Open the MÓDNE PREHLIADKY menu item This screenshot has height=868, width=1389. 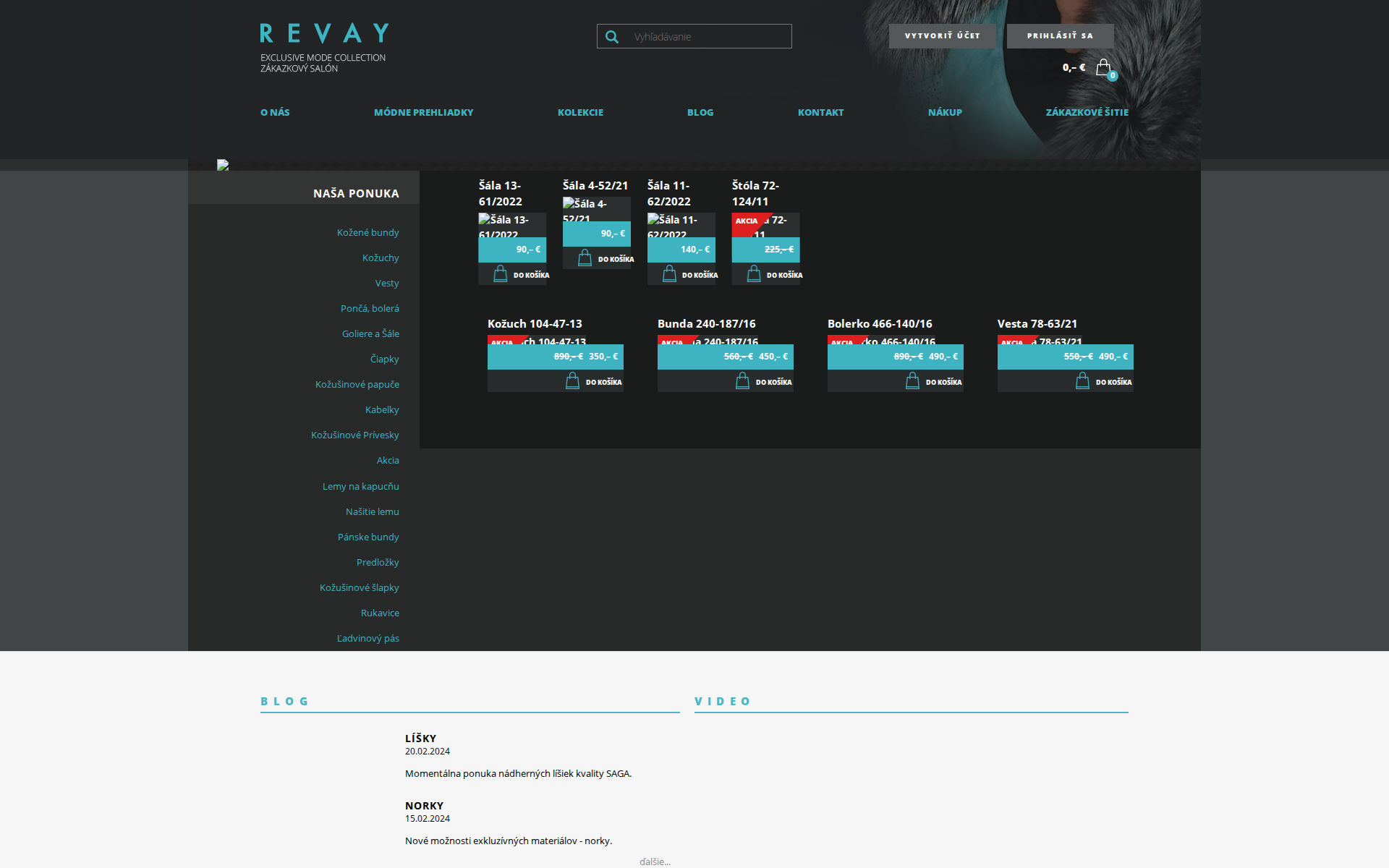pyautogui.click(x=423, y=113)
